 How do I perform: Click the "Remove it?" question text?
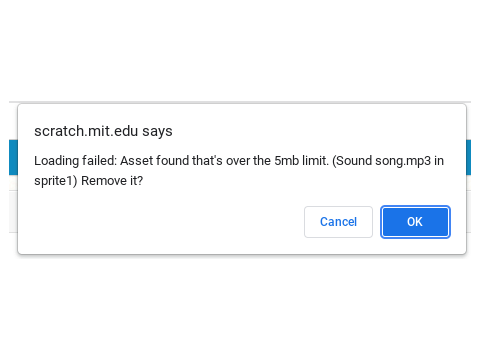pyautogui.click(x=112, y=181)
